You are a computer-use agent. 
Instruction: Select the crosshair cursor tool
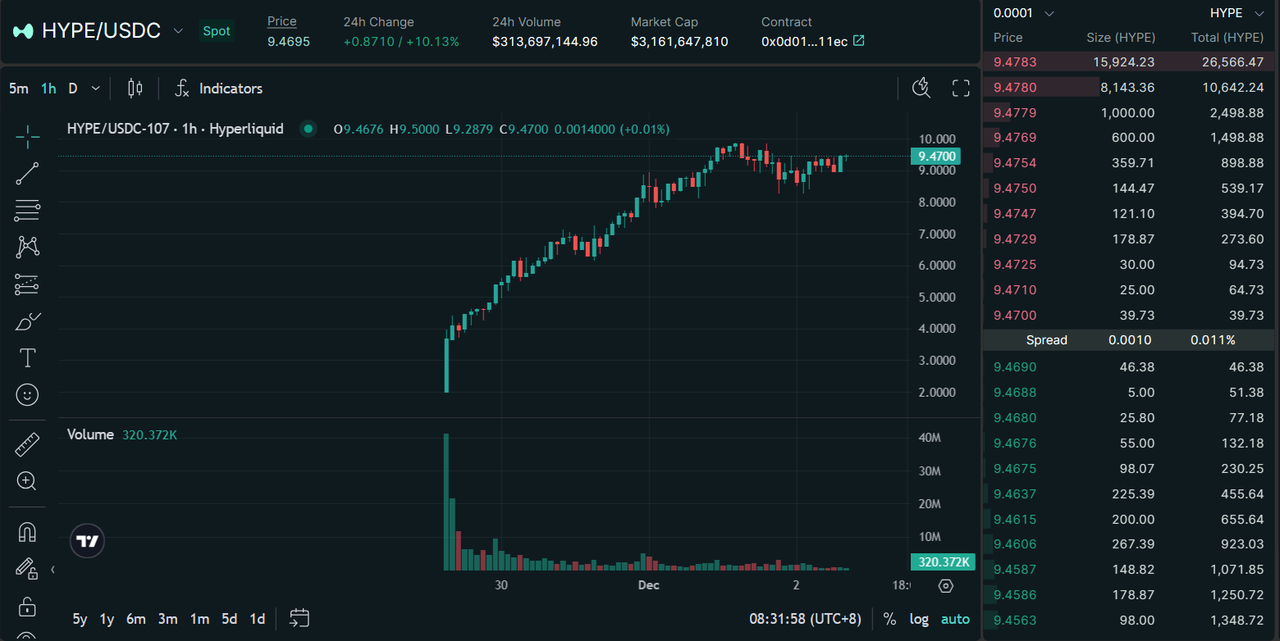tap(28, 136)
